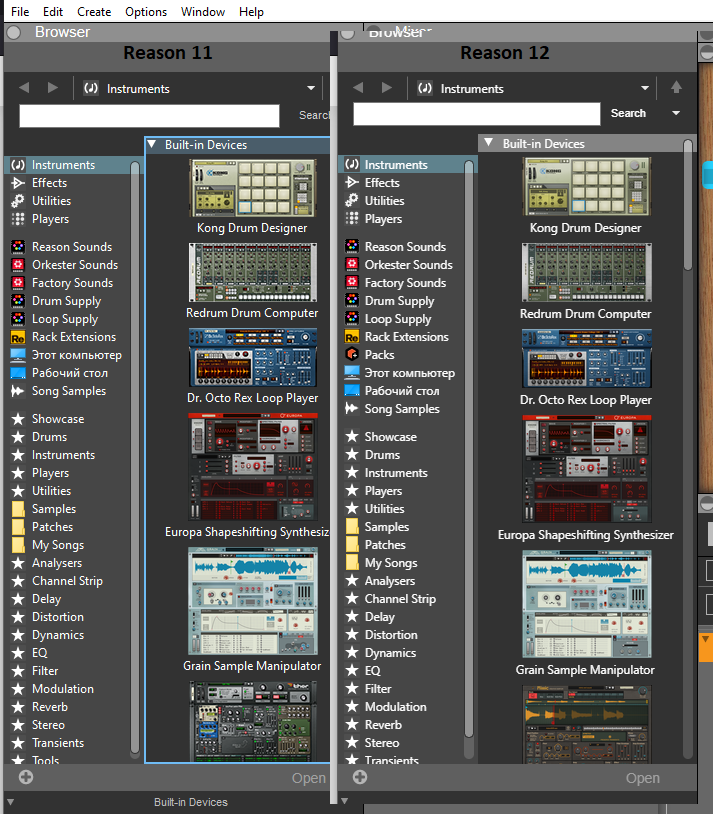Click the back arrow in Reason 12 browser
The image size is (713, 814).
pos(358,88)
